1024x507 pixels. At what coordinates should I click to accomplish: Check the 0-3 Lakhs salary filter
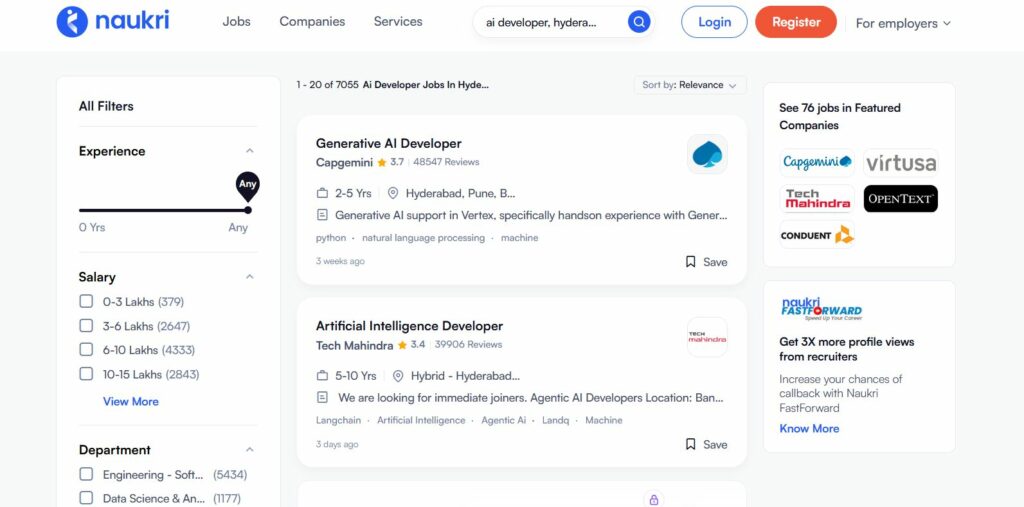pyautogui.click(x=86, y=302)
